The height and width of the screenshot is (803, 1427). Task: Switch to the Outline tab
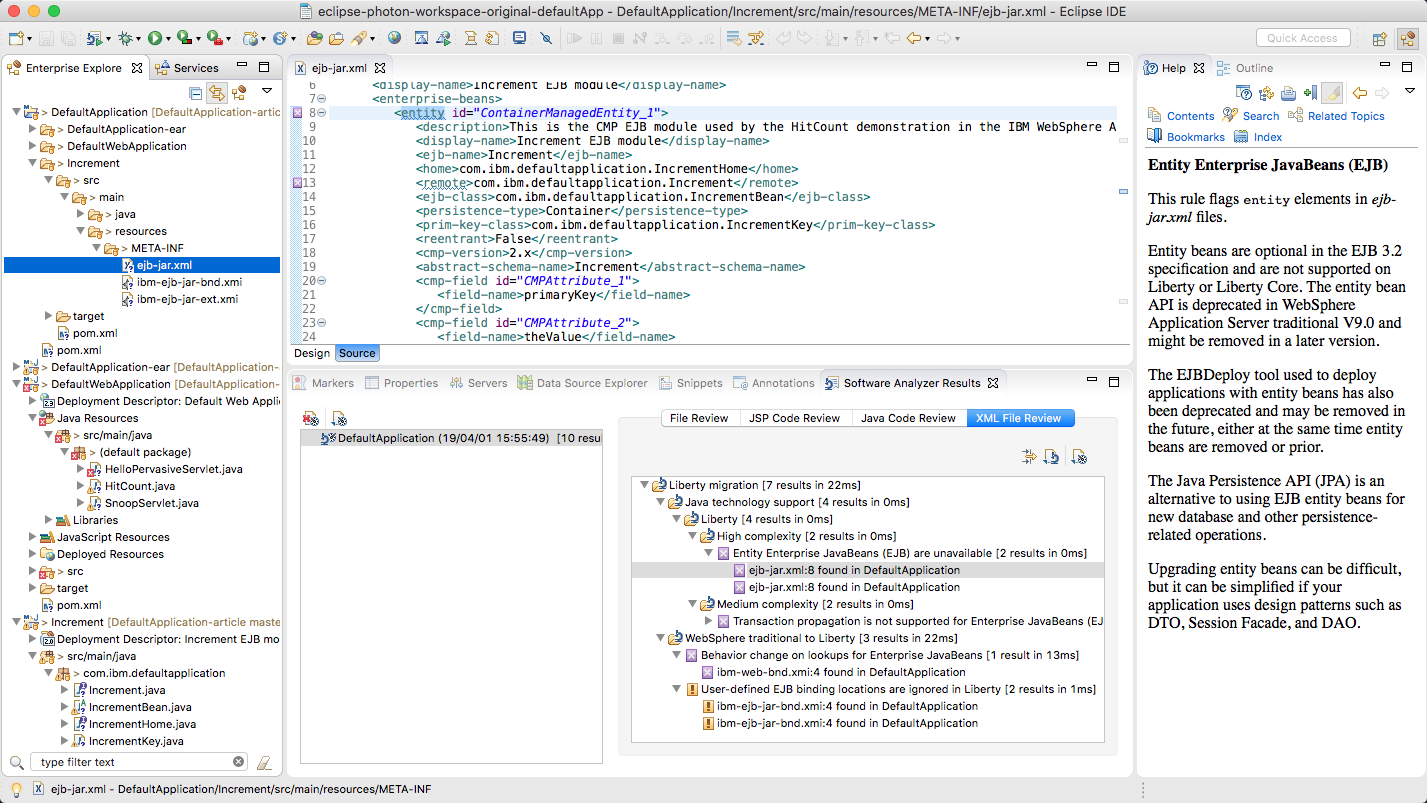(1245, 68)
